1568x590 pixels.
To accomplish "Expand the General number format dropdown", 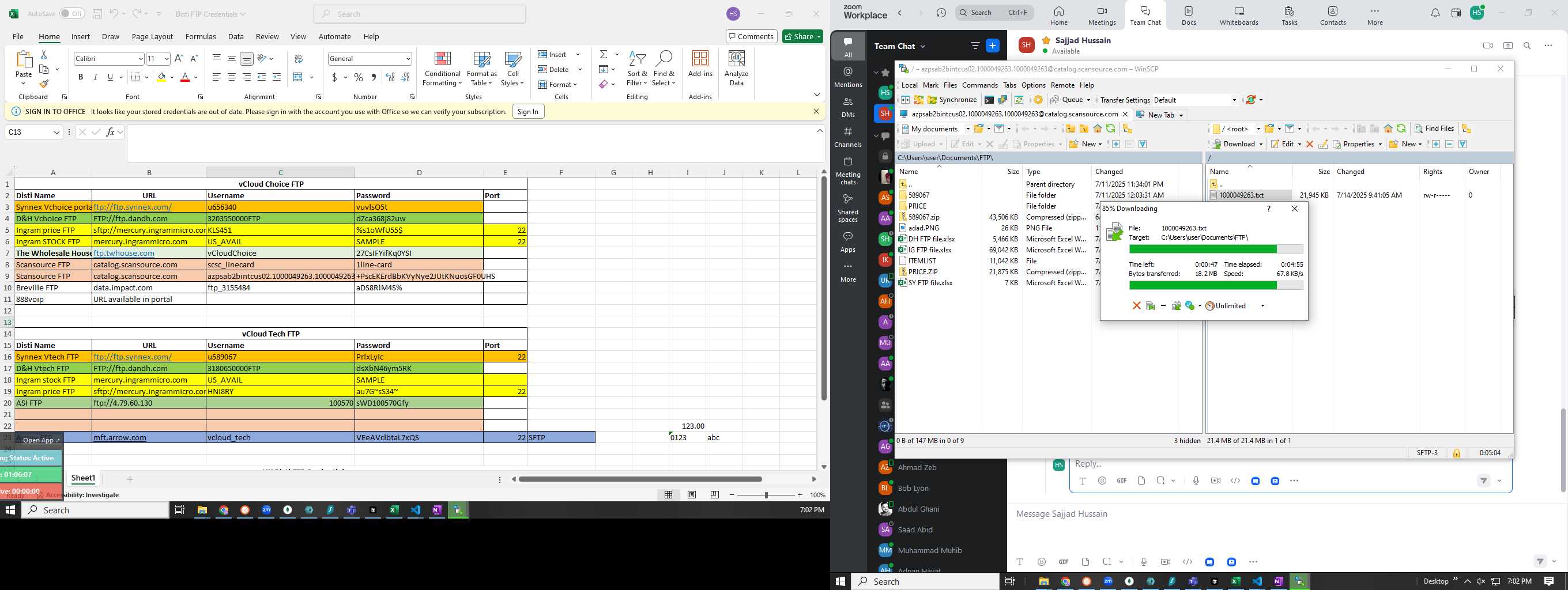I will pyautogui.click(x=408, y=59).
